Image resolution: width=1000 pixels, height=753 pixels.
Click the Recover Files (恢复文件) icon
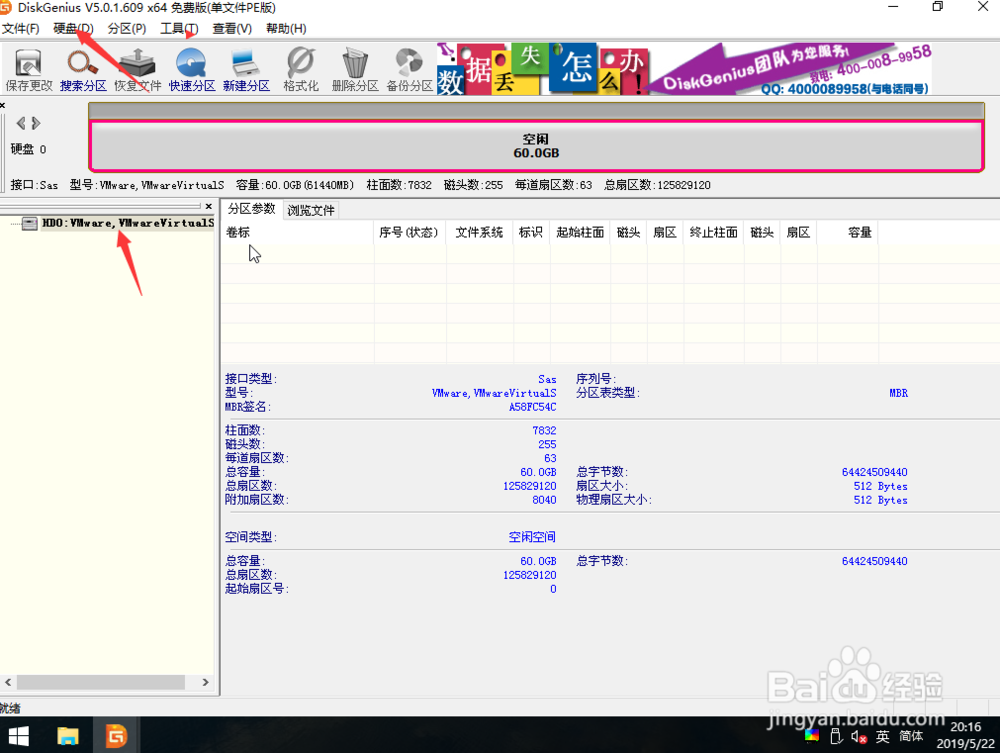click(x=138, y=69)
